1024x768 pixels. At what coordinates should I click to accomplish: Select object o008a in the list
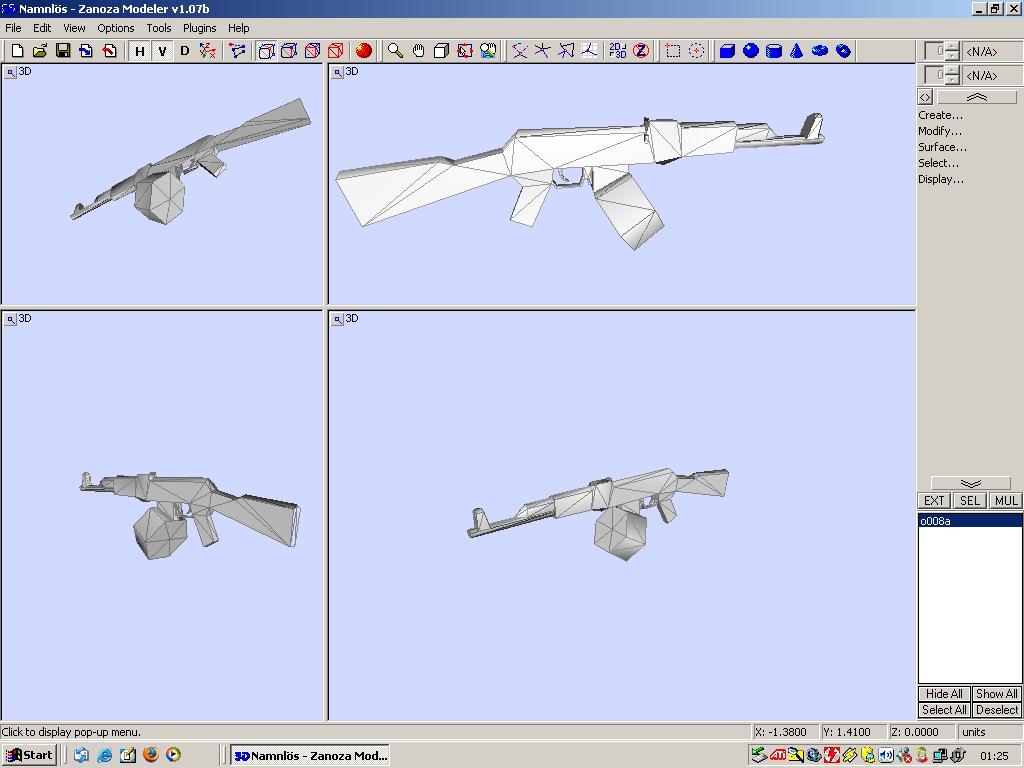click(936, 521)
